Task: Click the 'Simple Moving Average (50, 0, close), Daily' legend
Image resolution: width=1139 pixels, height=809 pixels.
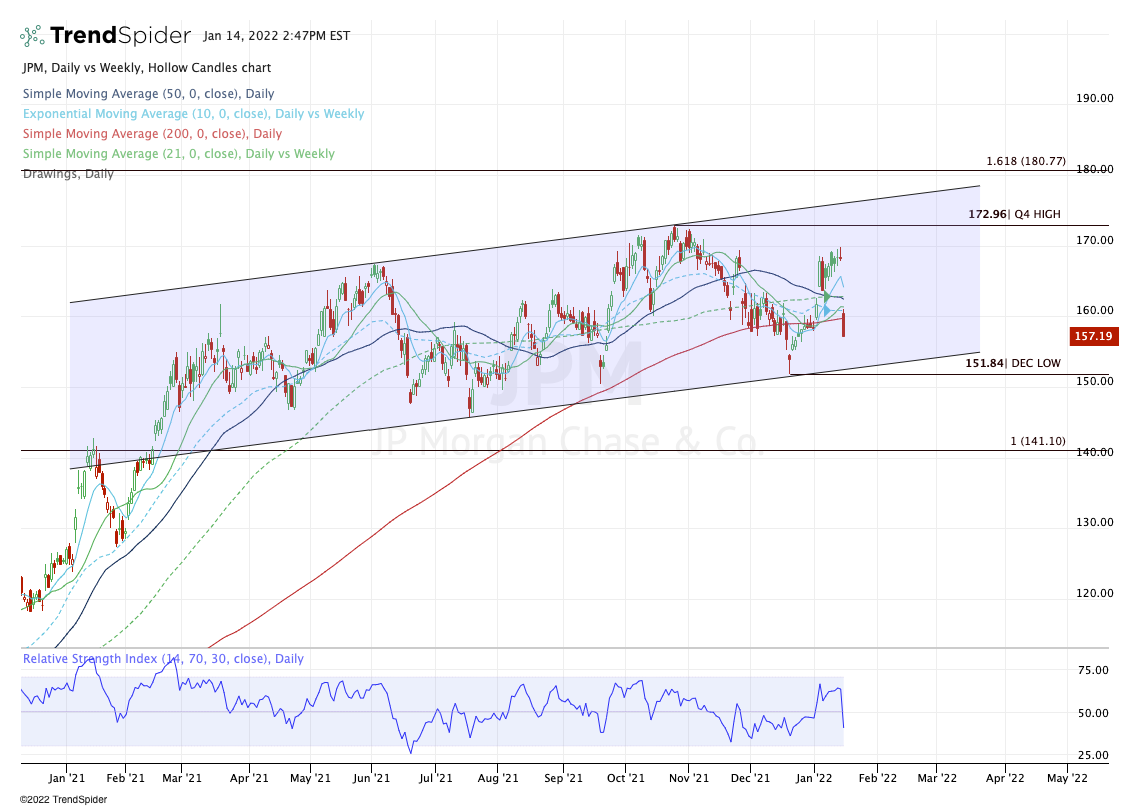Action: click(x=148, y=94)
